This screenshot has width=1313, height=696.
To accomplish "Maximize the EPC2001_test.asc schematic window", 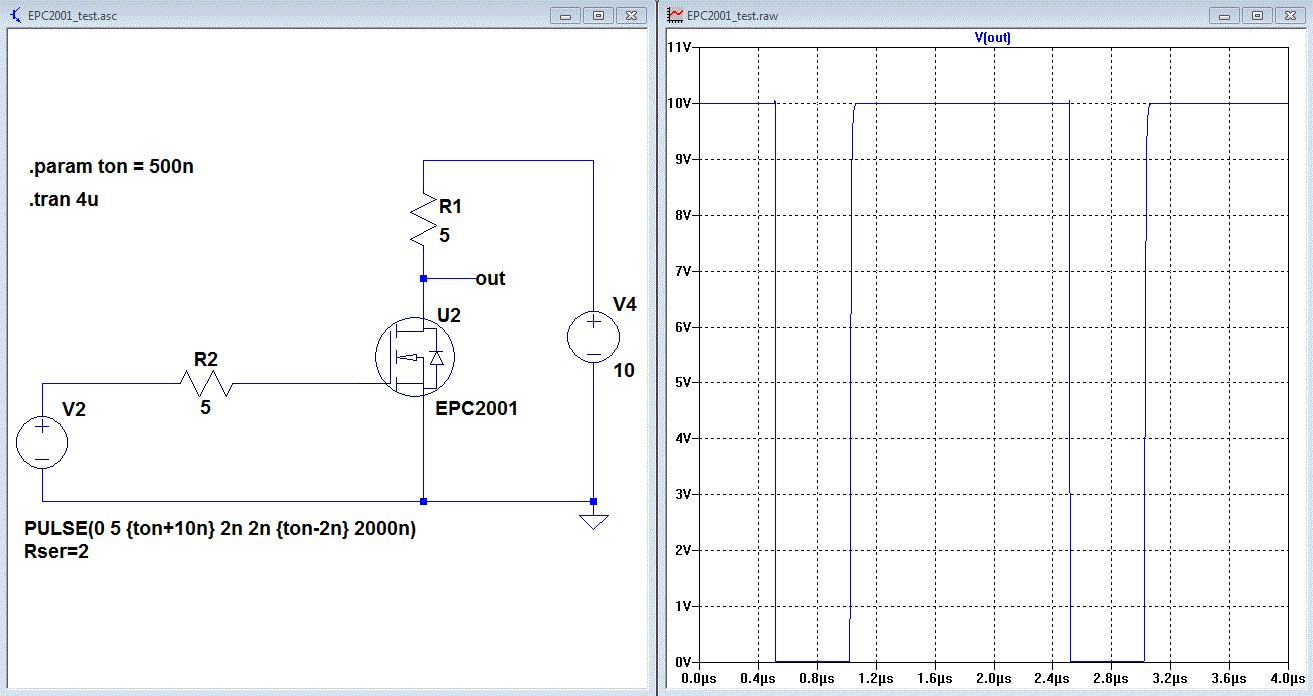I will tap(598, 15).
